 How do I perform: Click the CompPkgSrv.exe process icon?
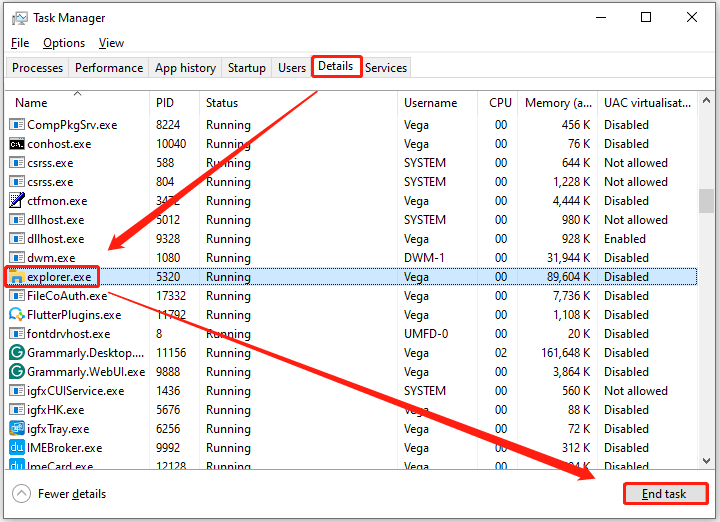(x=17, y=124)
